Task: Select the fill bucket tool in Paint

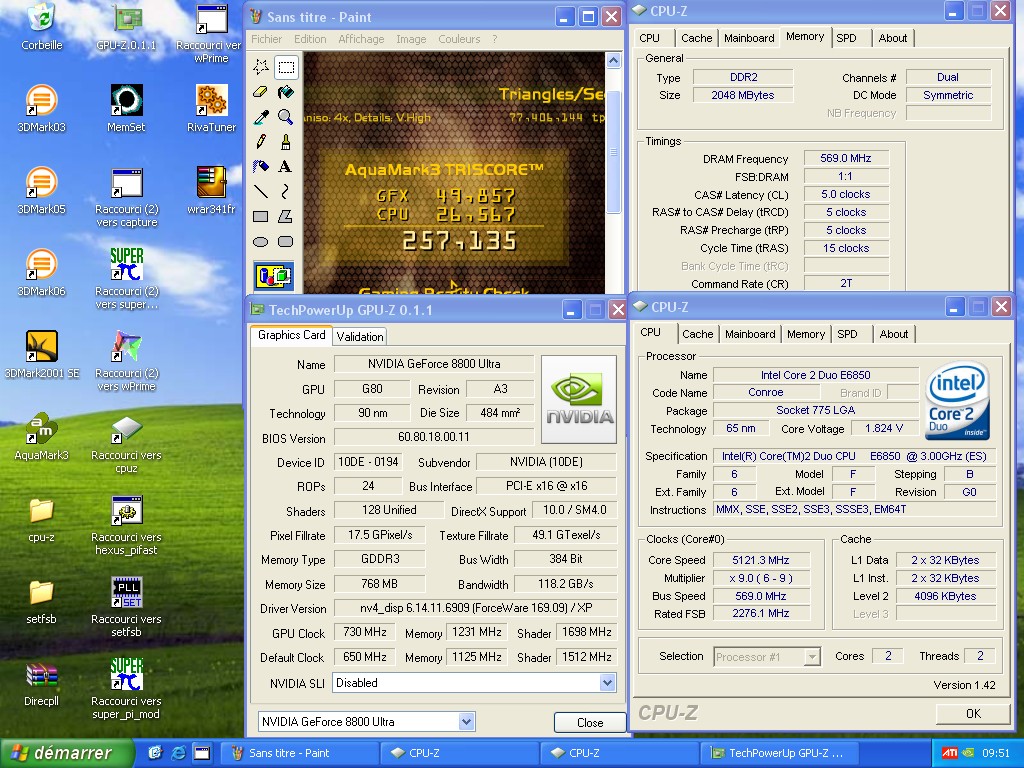Action: (285, 92)
